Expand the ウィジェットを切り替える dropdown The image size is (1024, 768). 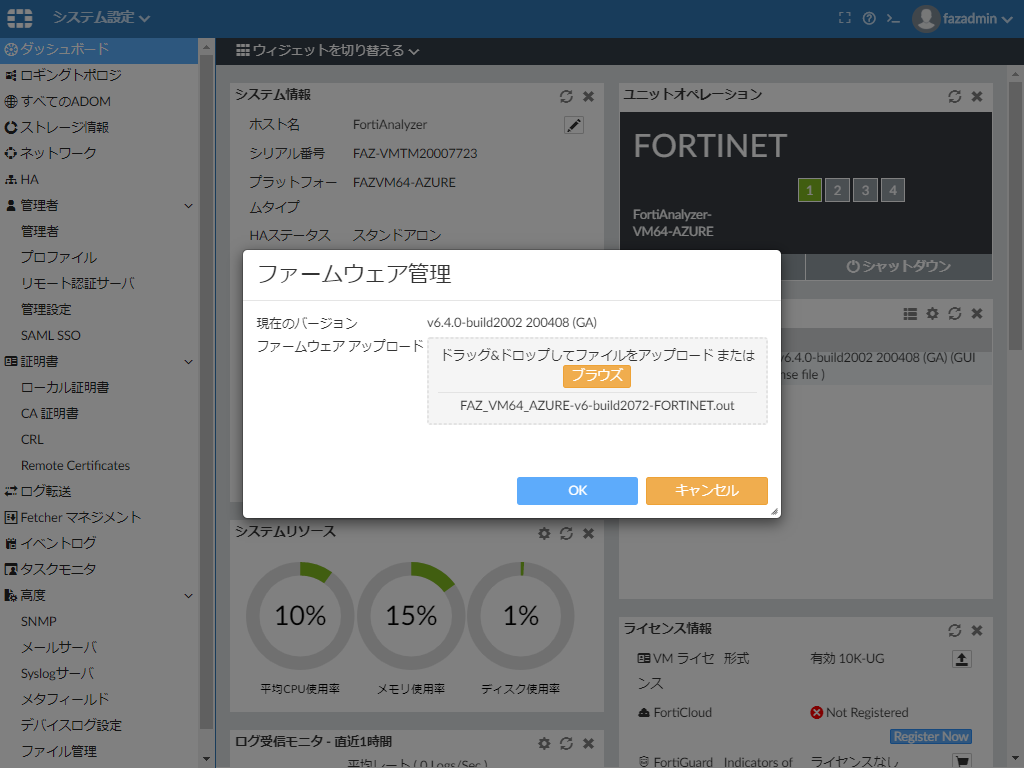click(x=328, y=50)
